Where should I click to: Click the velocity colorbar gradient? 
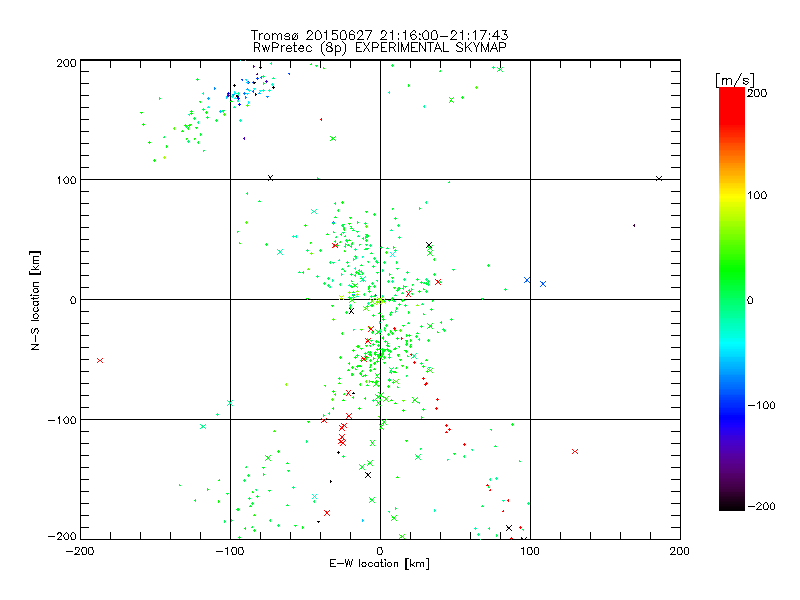point(732,299)
